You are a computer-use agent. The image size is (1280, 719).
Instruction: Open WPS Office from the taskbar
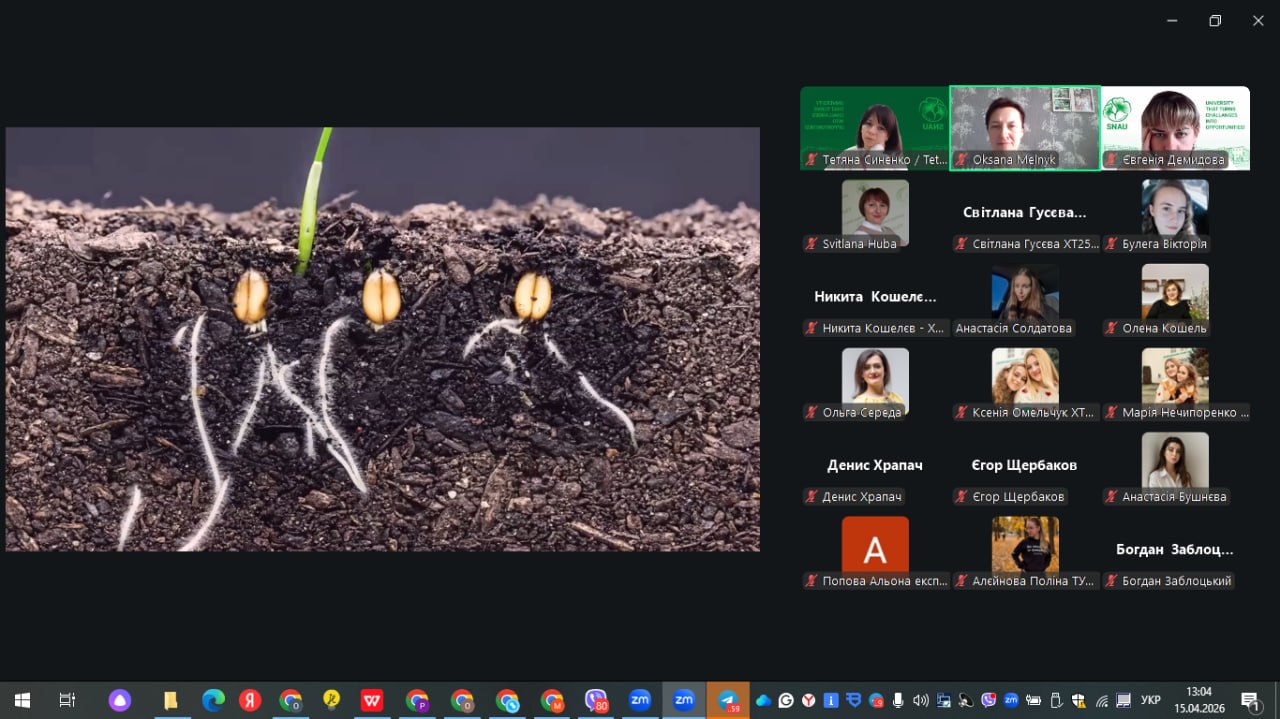click(372, 701)
